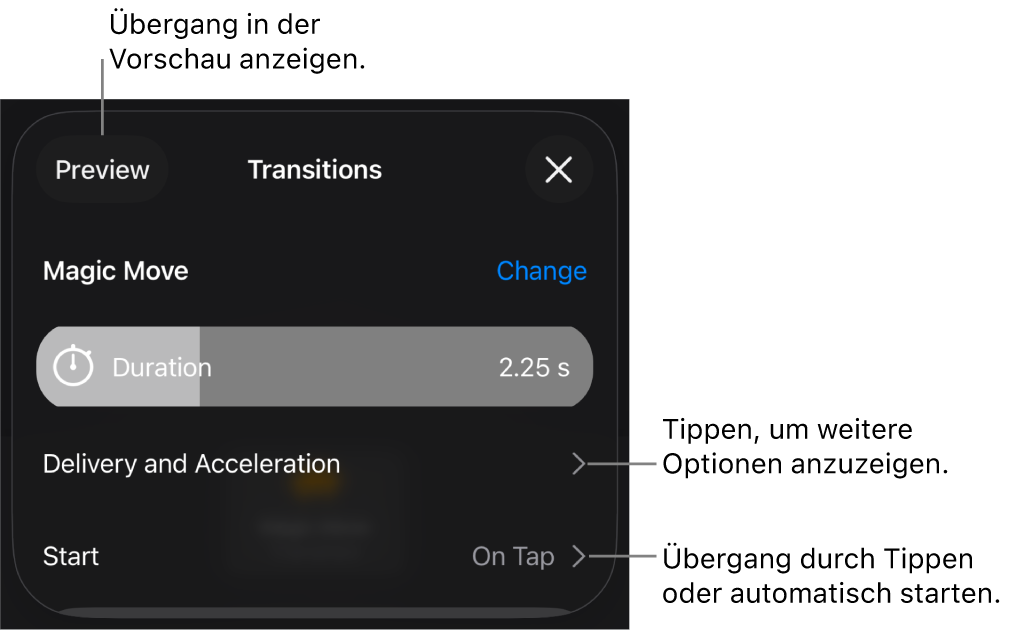Click the 2.25 s duration value
This screenshot has height=630, width=1017.
click(x=534, y=367)
